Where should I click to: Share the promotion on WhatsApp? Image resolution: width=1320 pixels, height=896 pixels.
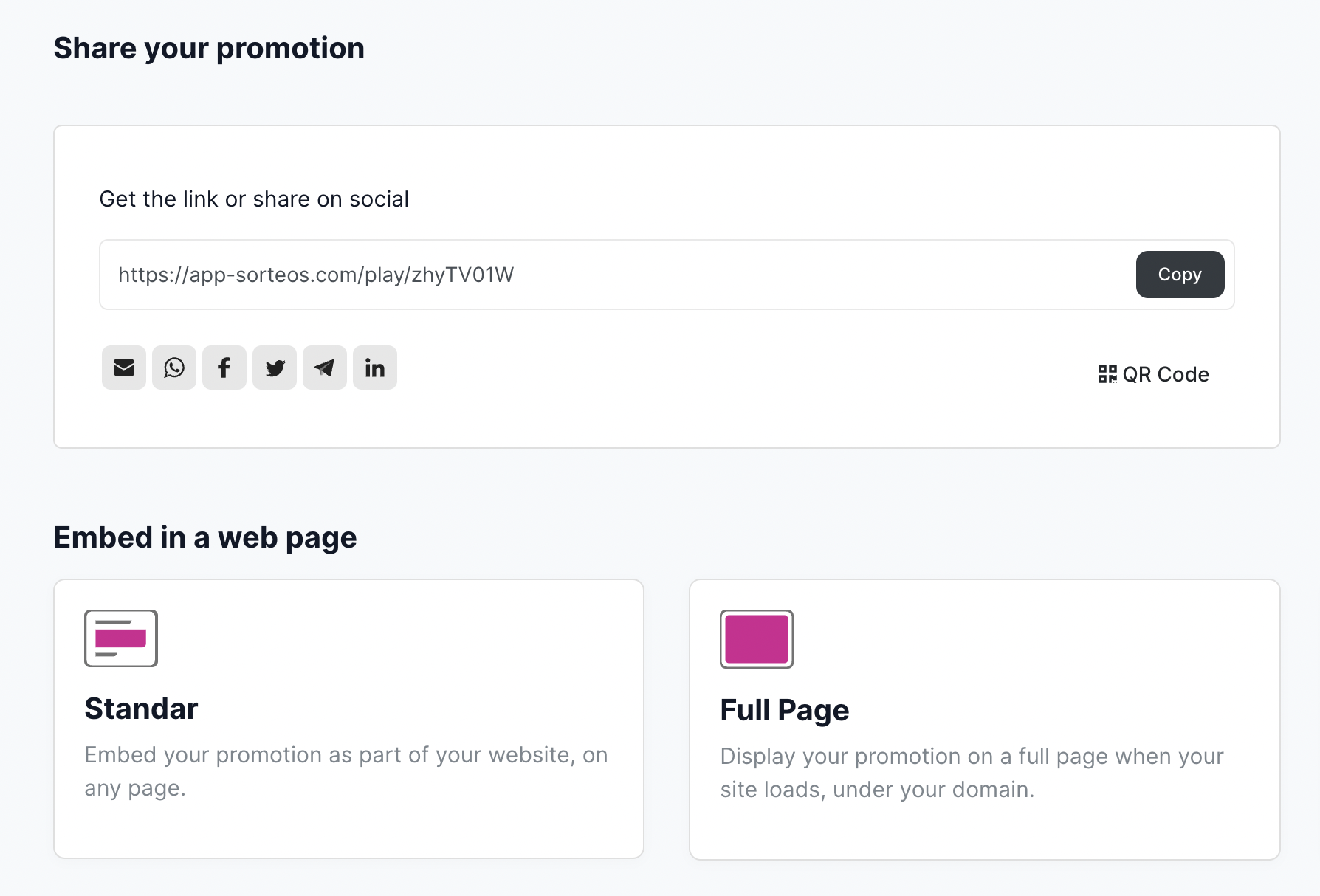[174, 368]
